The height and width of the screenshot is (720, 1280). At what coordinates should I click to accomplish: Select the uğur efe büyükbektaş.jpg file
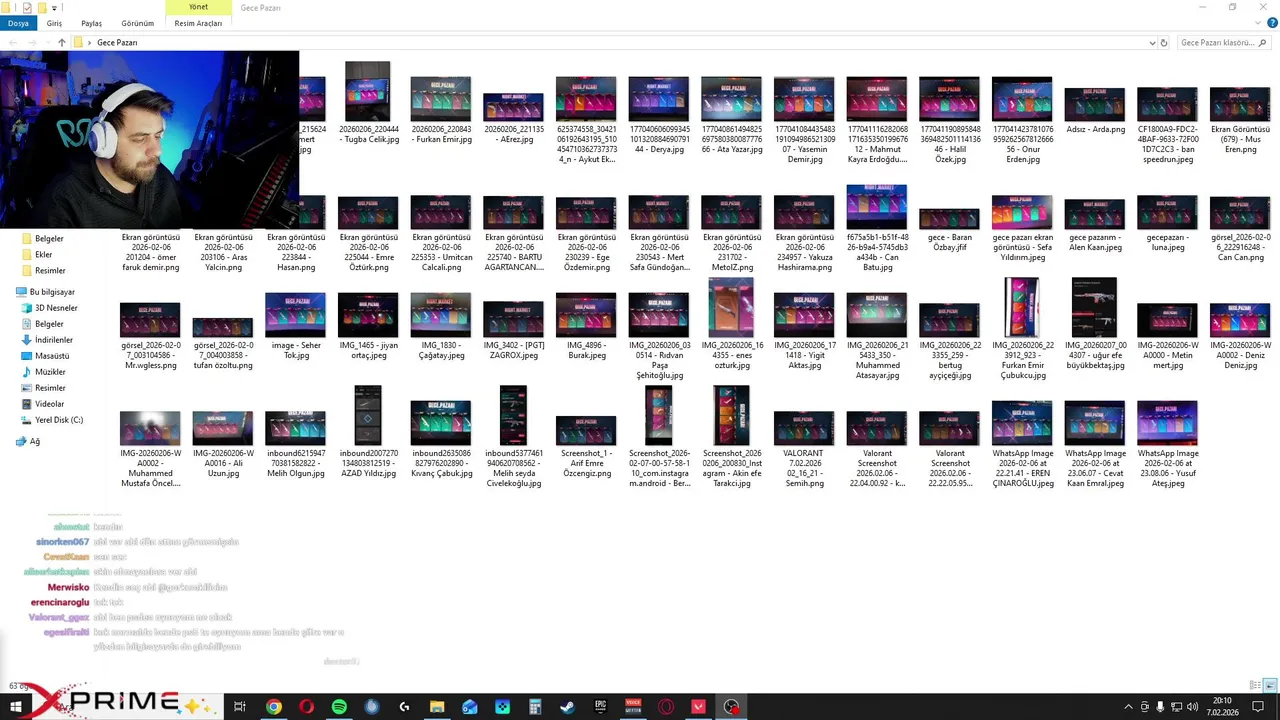(x=1095, y=324)
